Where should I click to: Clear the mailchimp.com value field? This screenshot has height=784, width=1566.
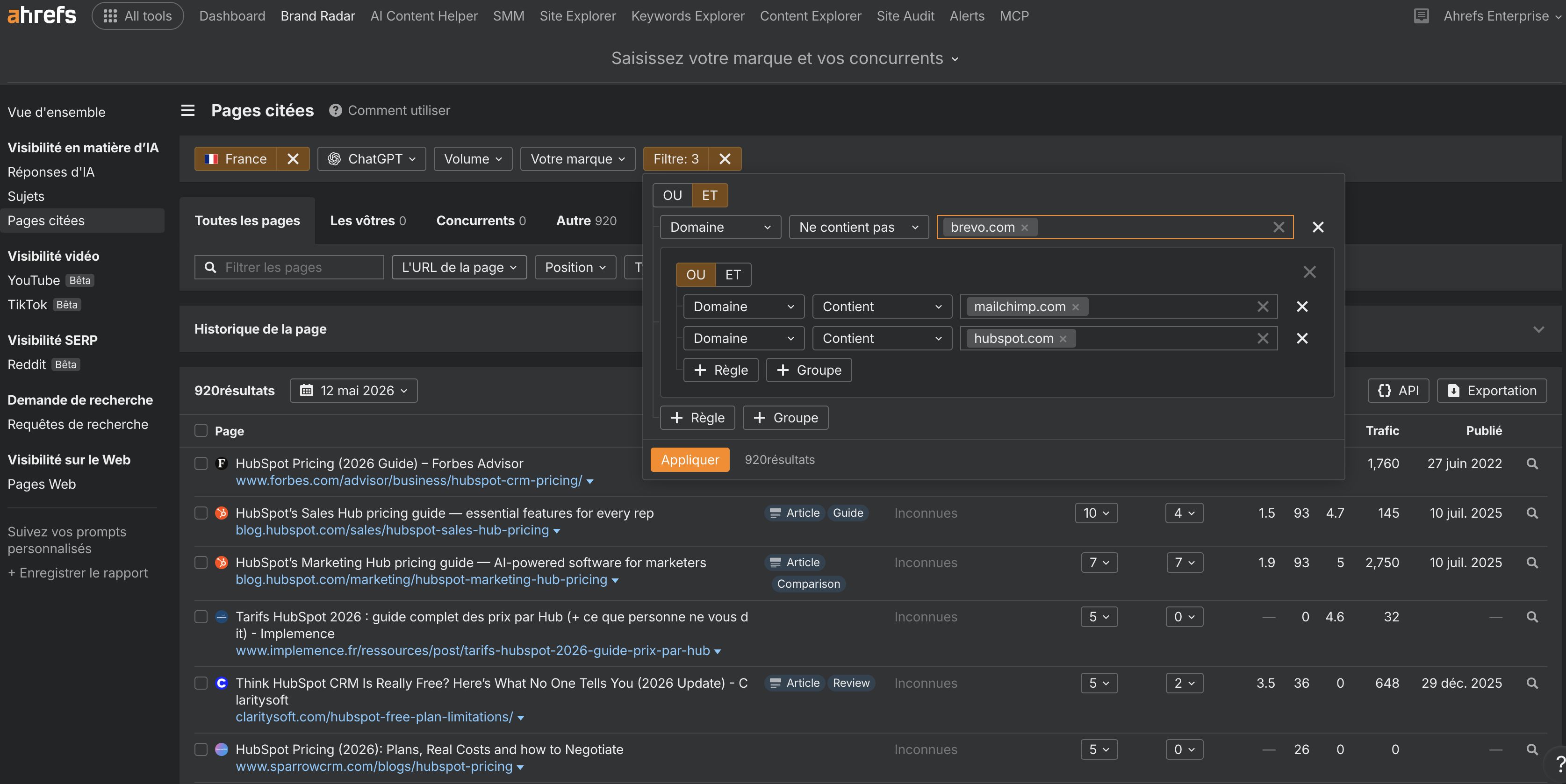point(1263,306)
